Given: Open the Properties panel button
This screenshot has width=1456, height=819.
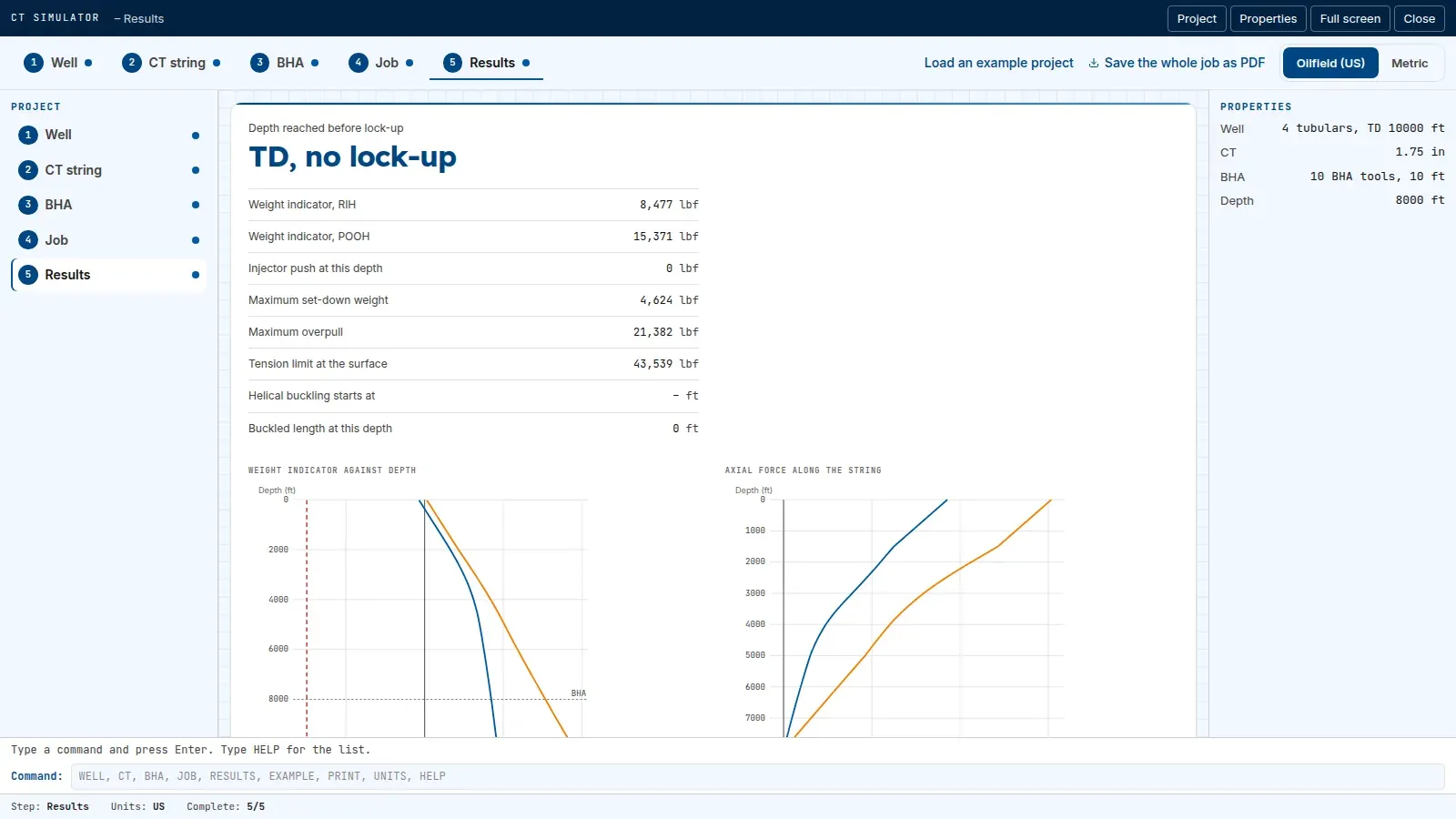Looking at the screenshot, I should tap(1269, 19).
